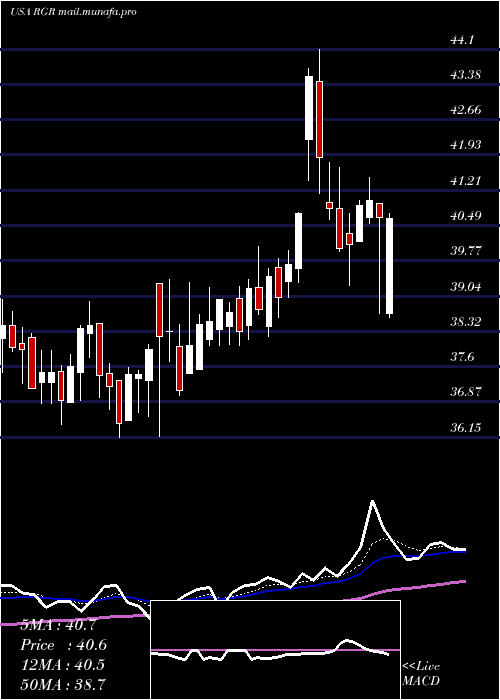Click the 42.66 price level label
This screenshot has height=700, width=500.
[466, 109]
